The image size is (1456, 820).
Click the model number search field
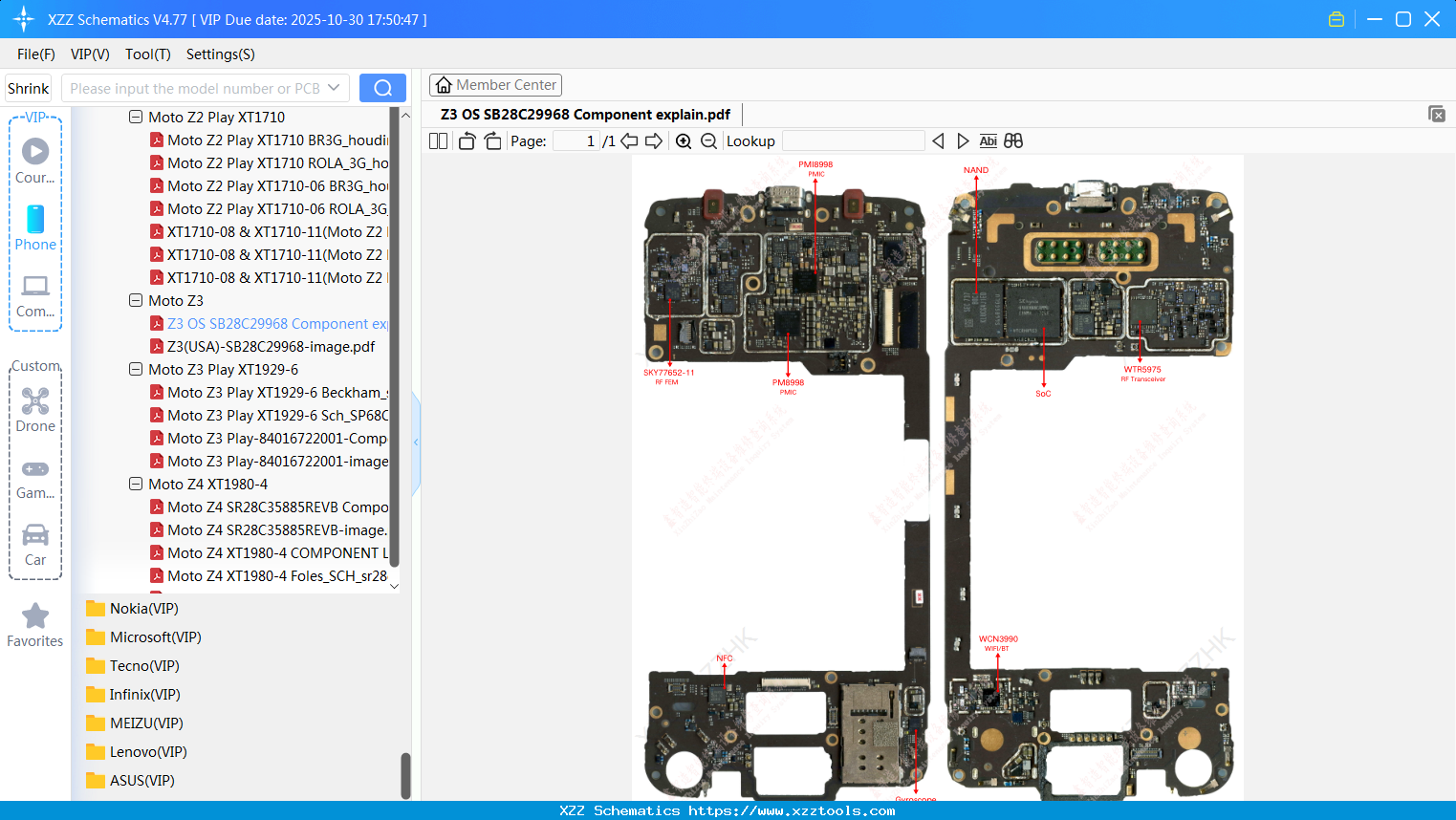click(x=191, y=87)
